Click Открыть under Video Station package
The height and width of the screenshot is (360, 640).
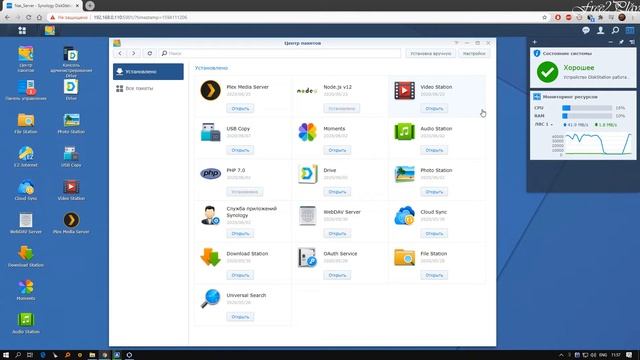[x=434, y=109]
